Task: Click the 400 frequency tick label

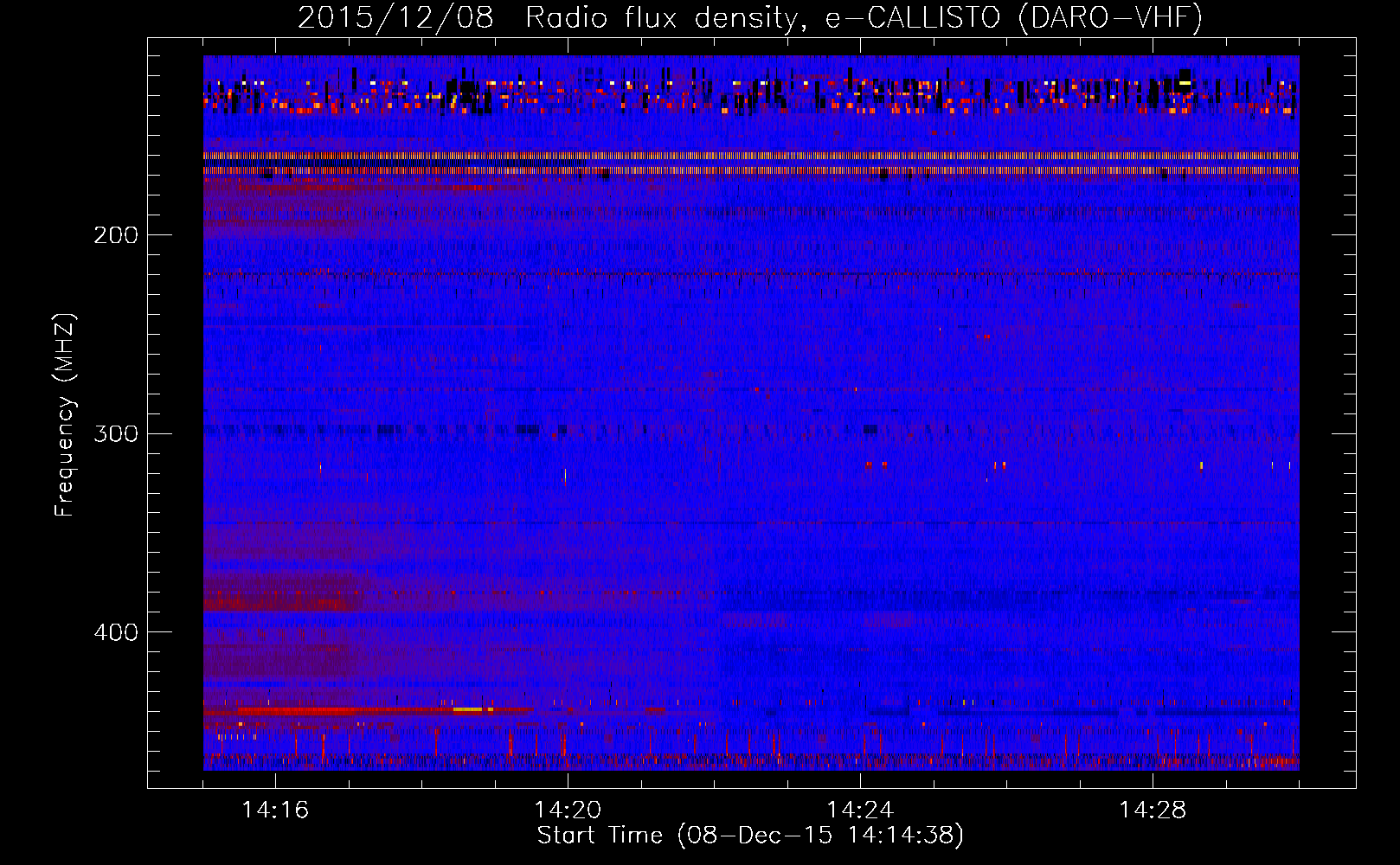Action: point(116,632)
